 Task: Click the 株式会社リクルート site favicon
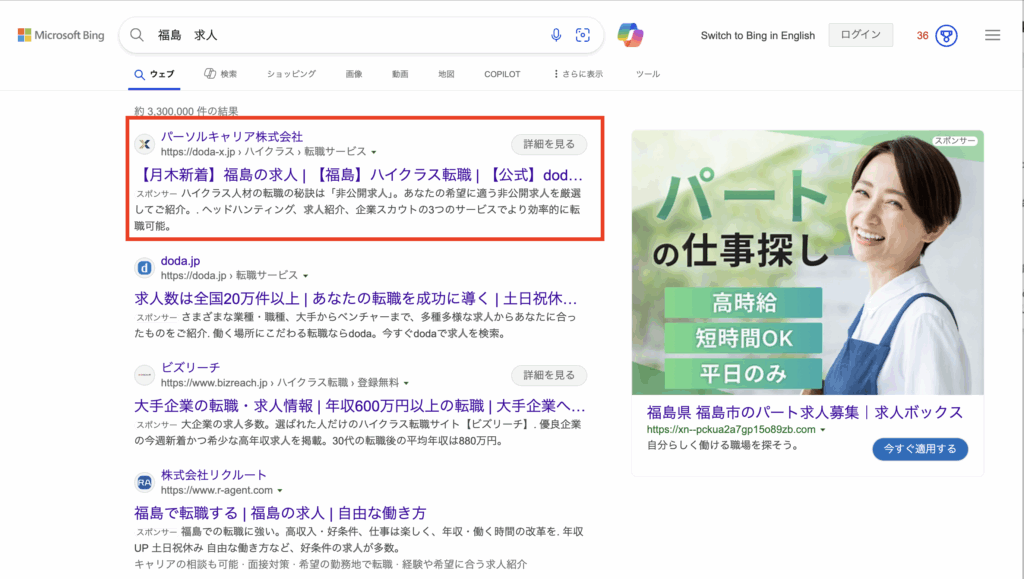point(144,482)
